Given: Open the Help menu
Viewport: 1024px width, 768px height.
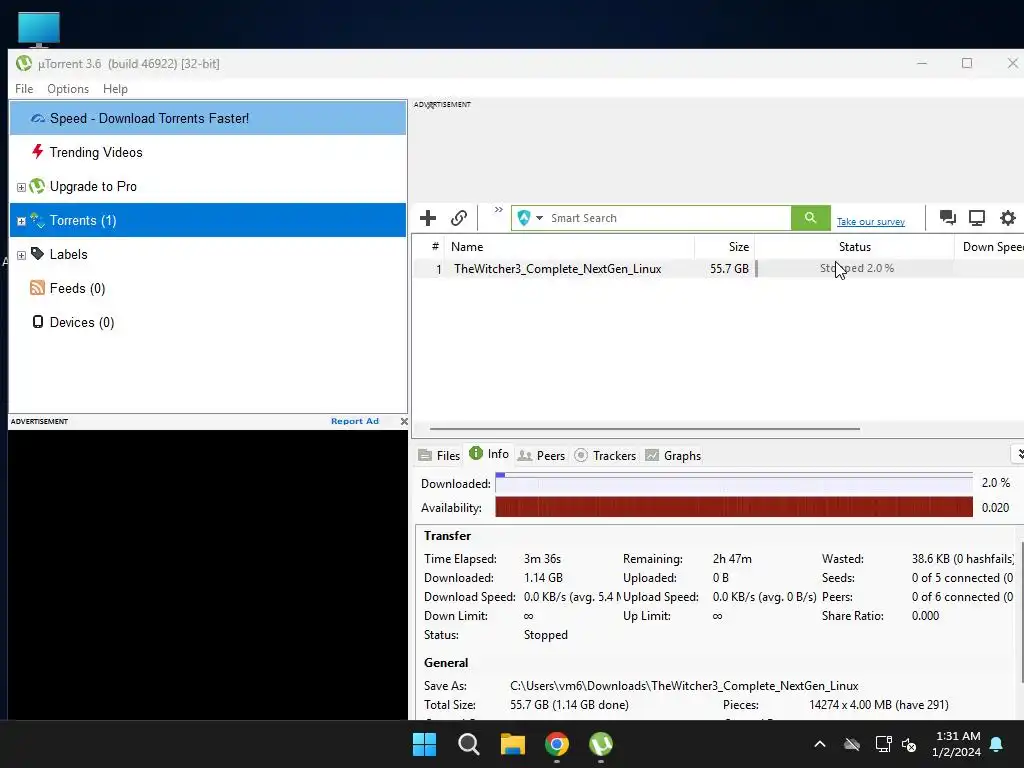Looking at the screenshot, I should point(115,89).
